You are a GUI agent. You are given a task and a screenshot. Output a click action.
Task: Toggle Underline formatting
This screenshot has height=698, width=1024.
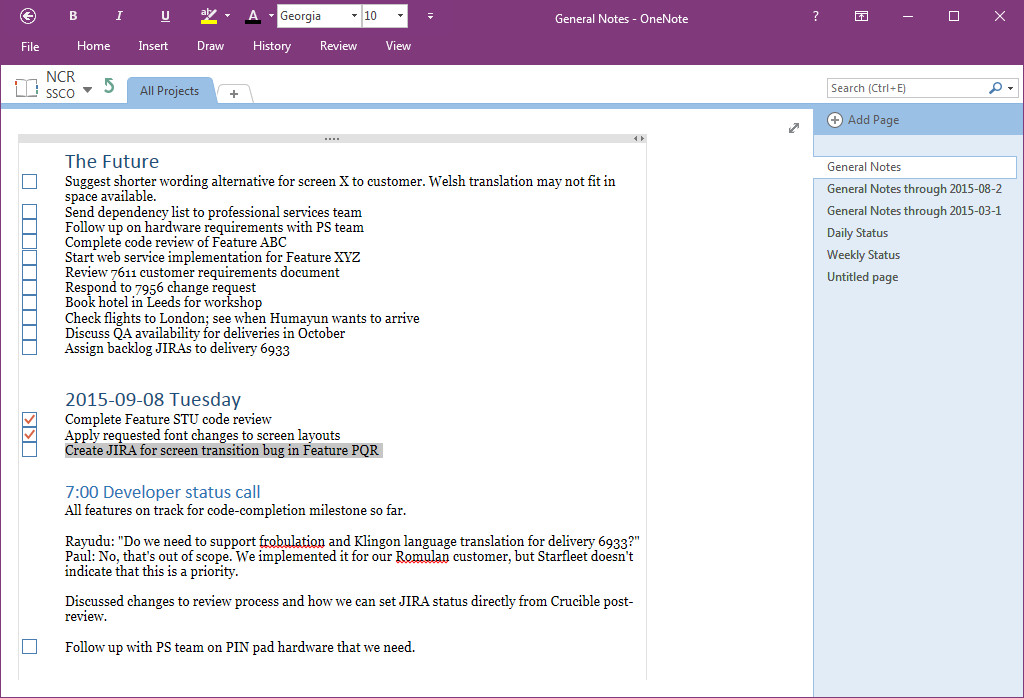point(165,16)
